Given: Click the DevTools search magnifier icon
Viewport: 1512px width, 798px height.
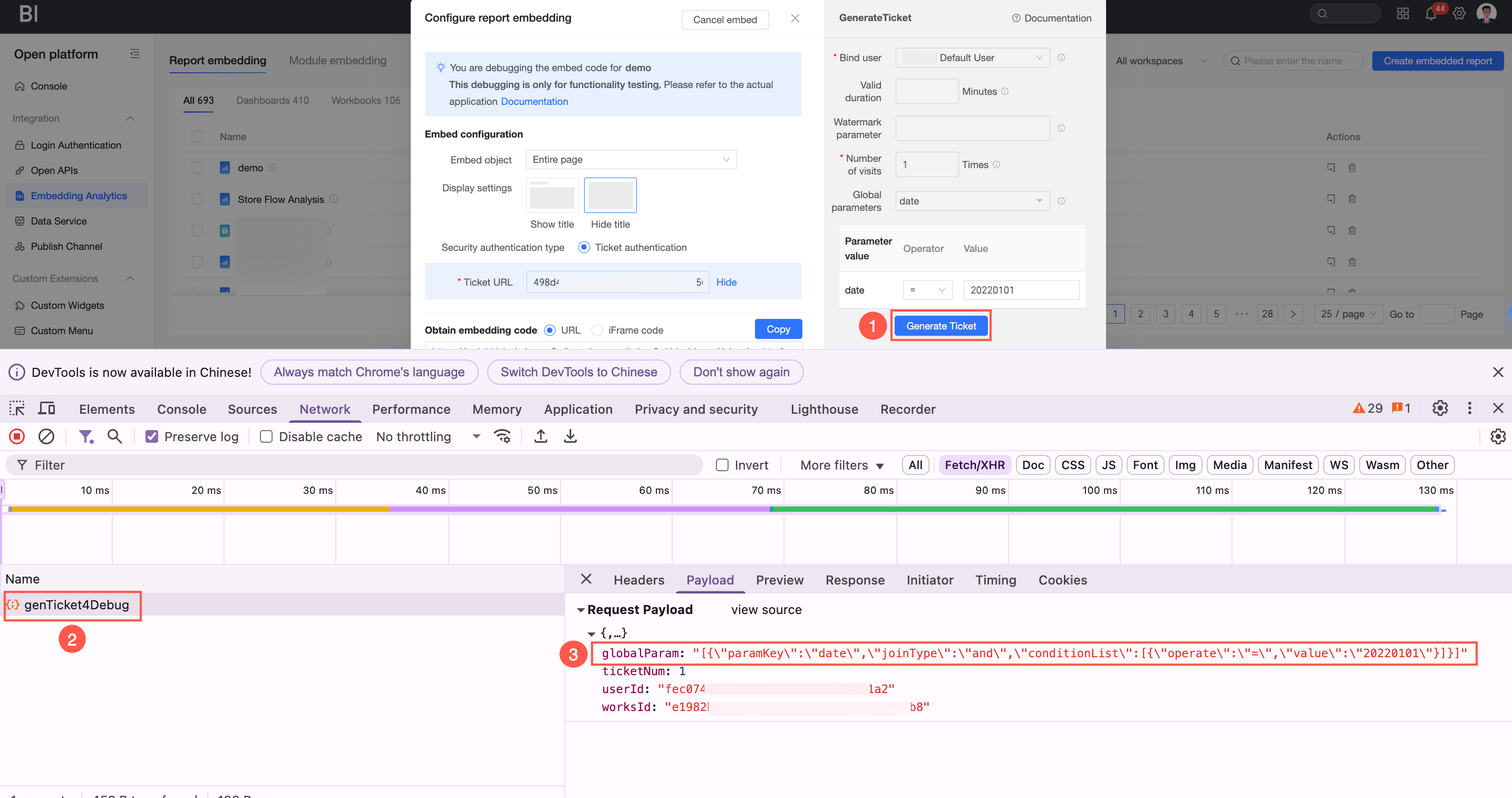Looking at the screenshot, I should (x=114, y=436).
